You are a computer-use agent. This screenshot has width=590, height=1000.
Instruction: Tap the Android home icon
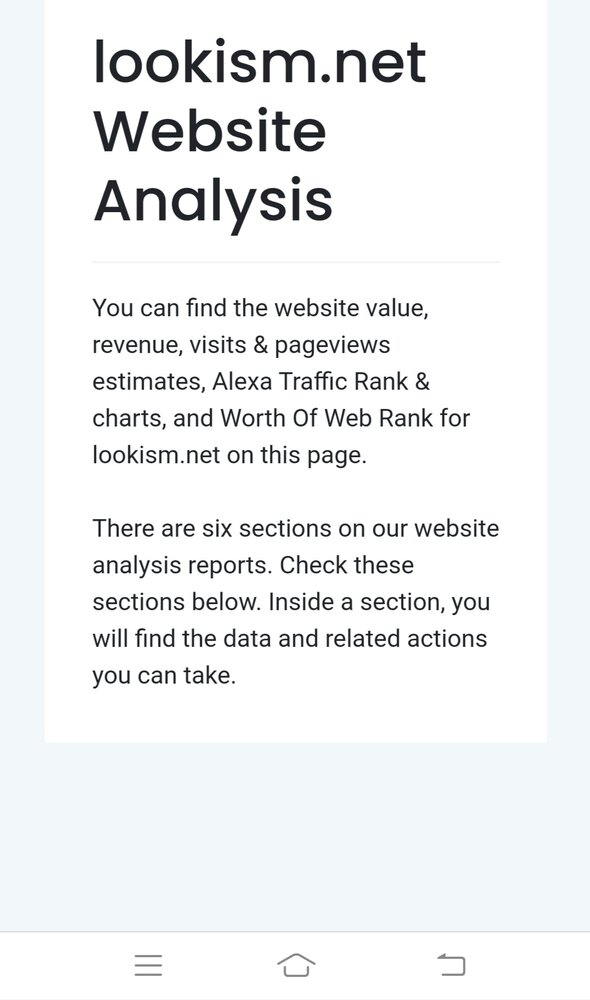point(296,965)
